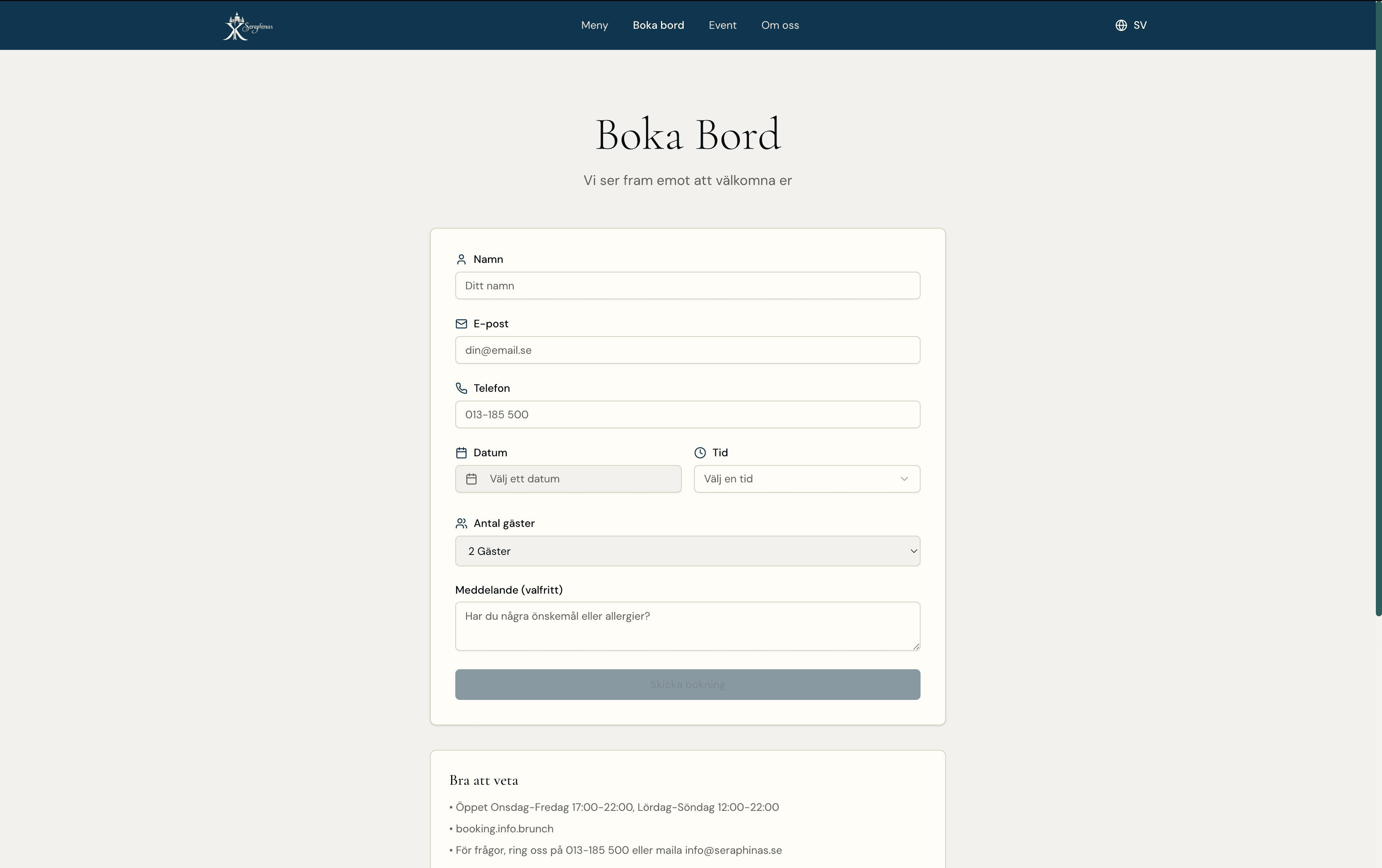This screenshot has width=1382, height=868.
Task: Focus the Ditt namn input field
Action: pos(687,286)
